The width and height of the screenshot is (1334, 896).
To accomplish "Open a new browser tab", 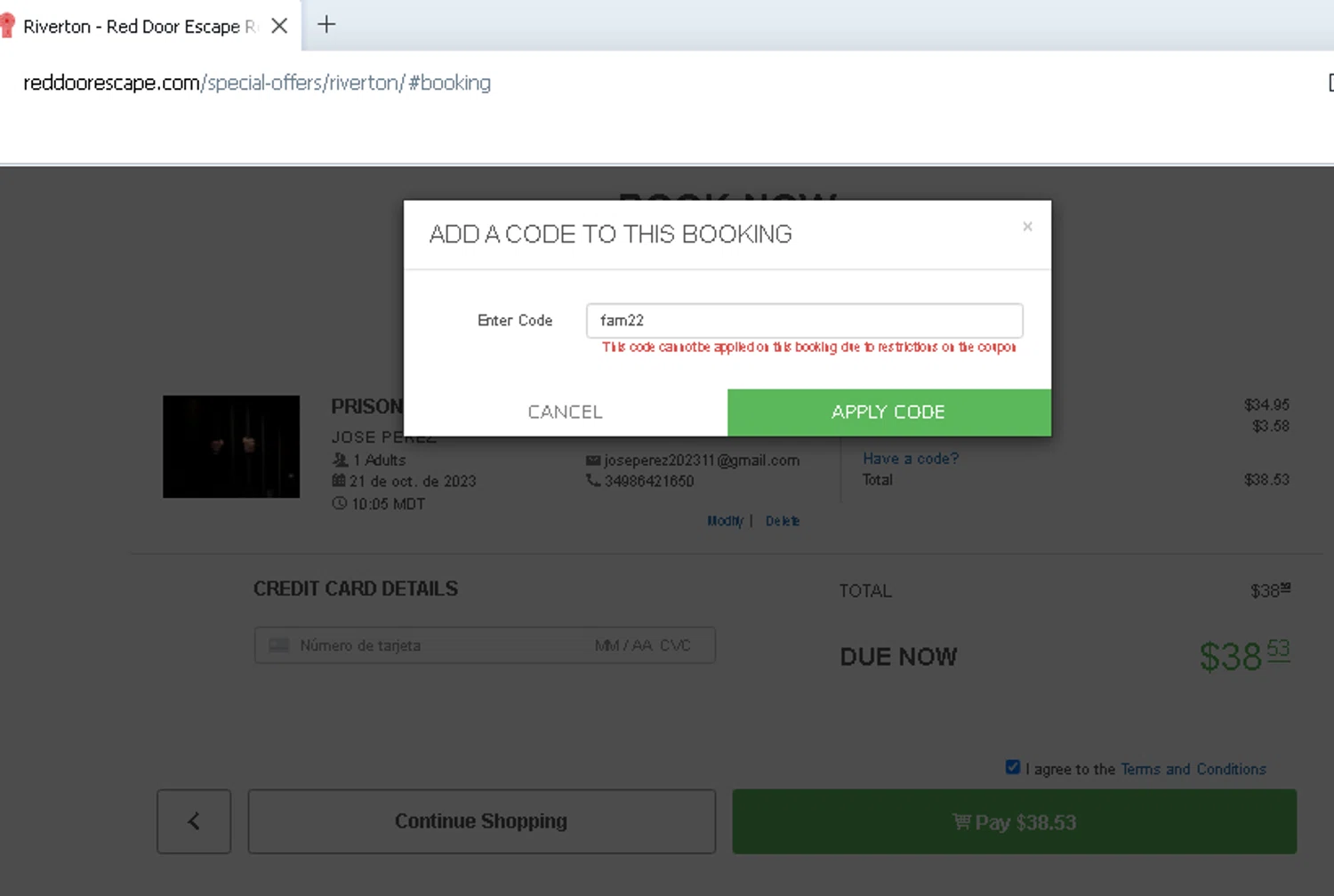I will [326, 25].
